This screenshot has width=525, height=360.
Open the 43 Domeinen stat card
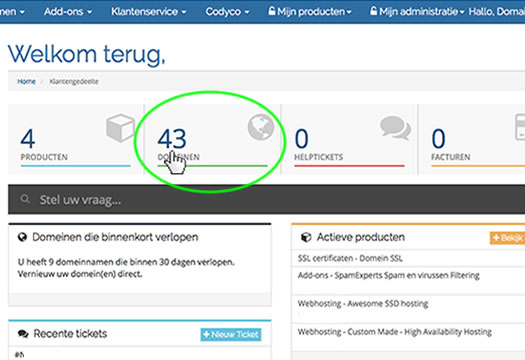pyautogui.click(x=213, y=139)
